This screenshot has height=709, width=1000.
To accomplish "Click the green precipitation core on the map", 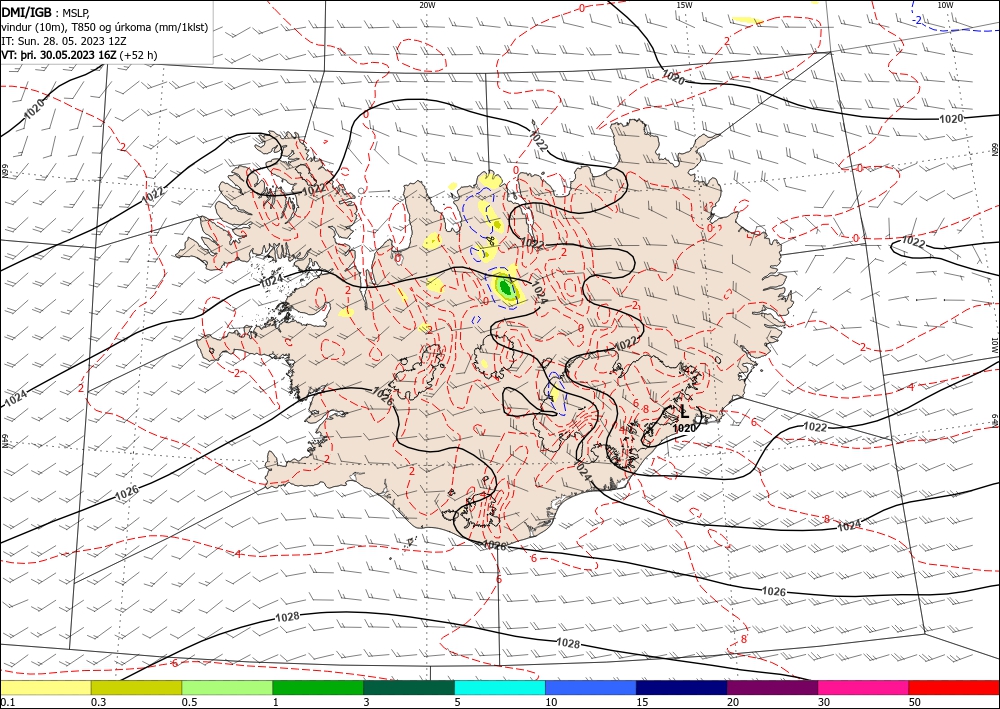I will click(x=506, y=288).
